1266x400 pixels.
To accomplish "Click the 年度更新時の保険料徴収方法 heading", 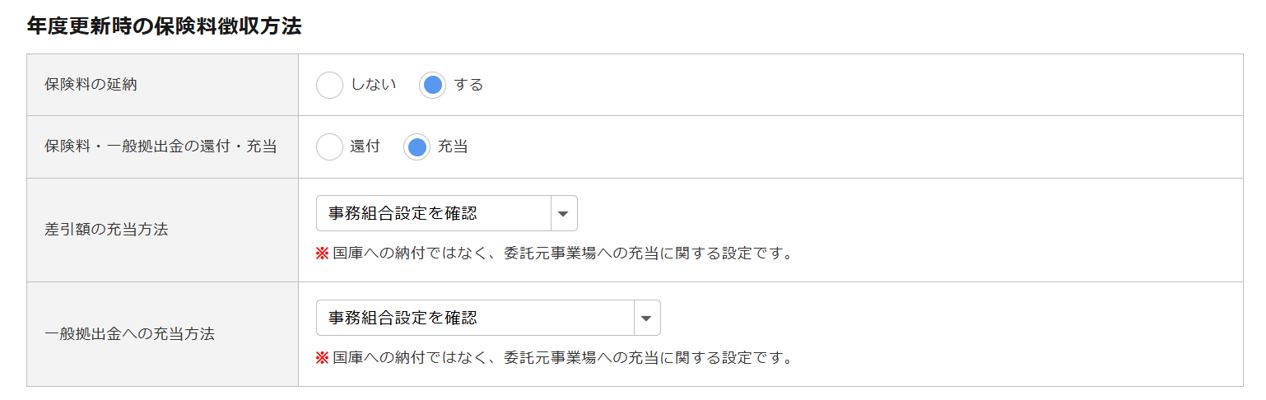I will 164,27.
